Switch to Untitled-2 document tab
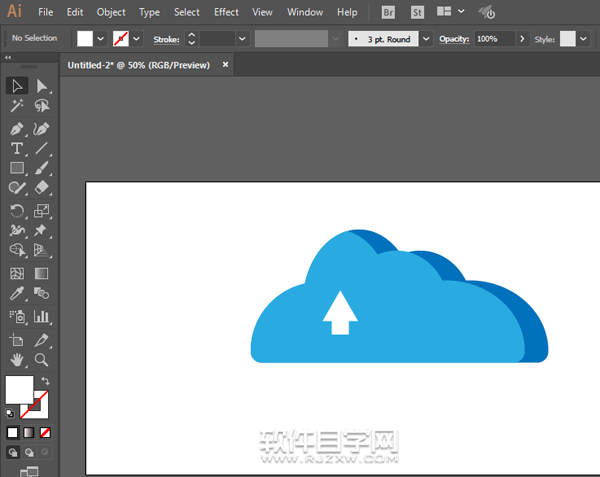Viewport: 600px width, 477px height. pos(140,64)
